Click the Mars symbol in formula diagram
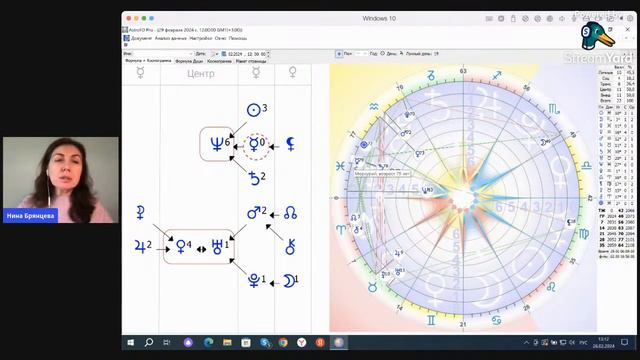 (x=253, y=213)
